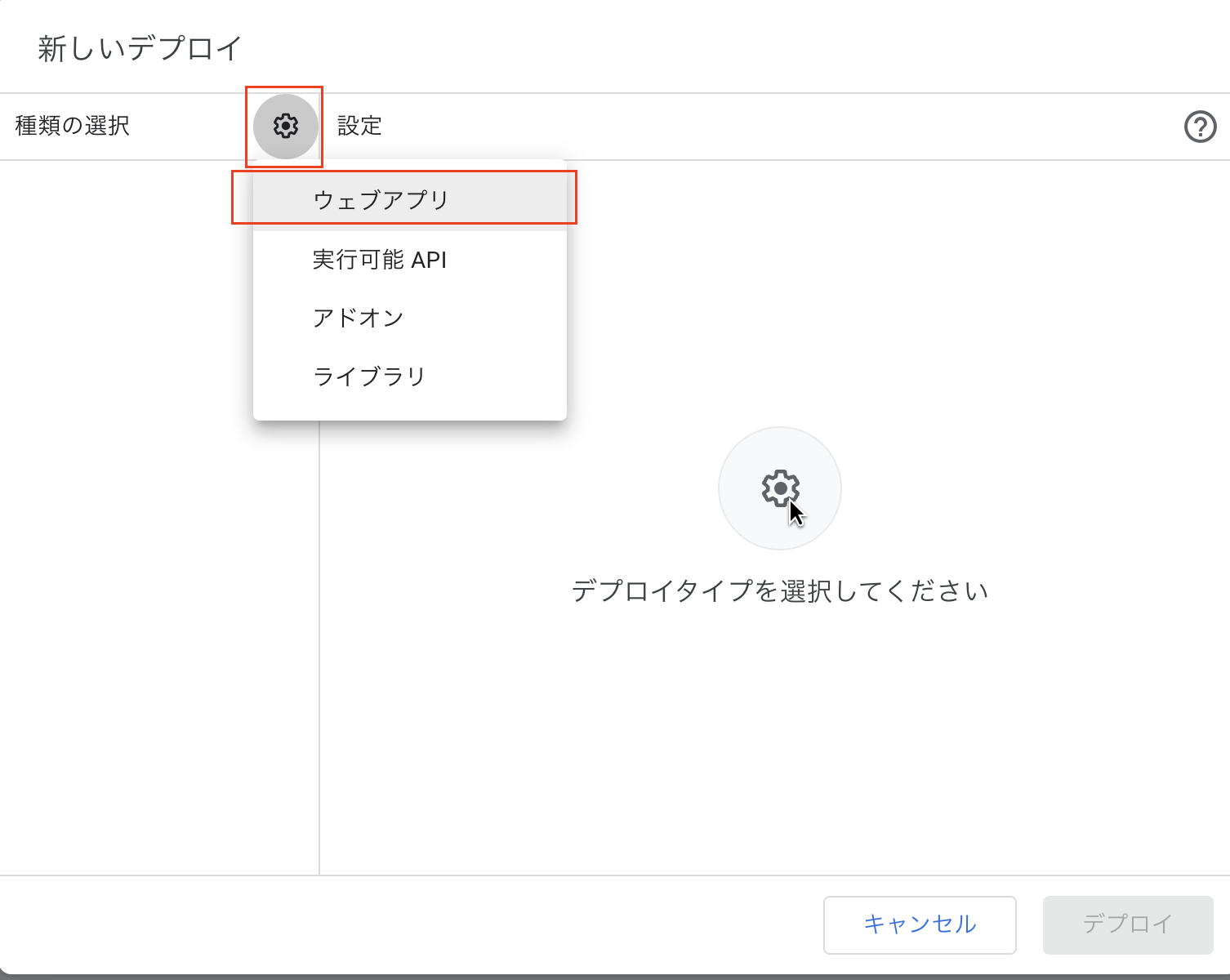Click the settings gear inside the red outline
Image resolution: width=1230 pixels, height=980 pixels.
284,127
